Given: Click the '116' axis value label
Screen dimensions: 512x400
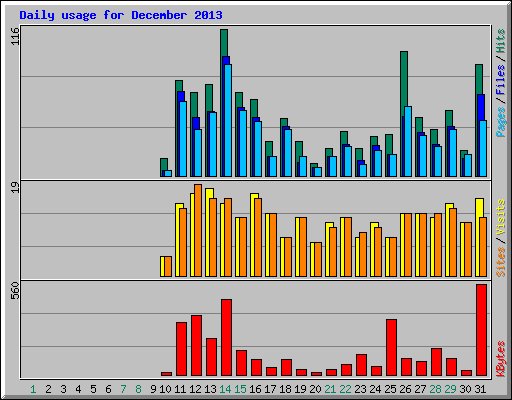Looking at the screenshot, I should [15, 36].
